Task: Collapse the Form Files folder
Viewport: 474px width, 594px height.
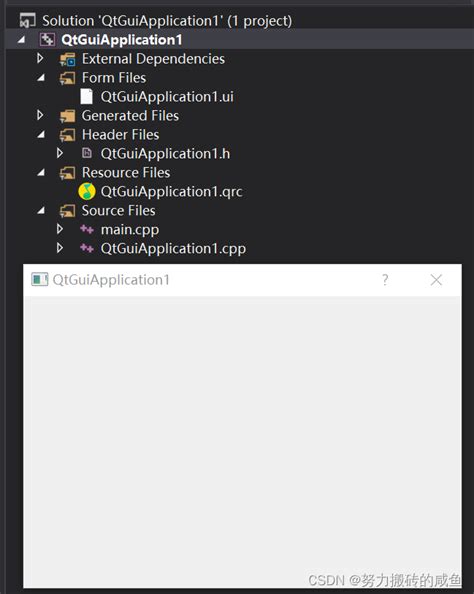Action: point(41,78)
